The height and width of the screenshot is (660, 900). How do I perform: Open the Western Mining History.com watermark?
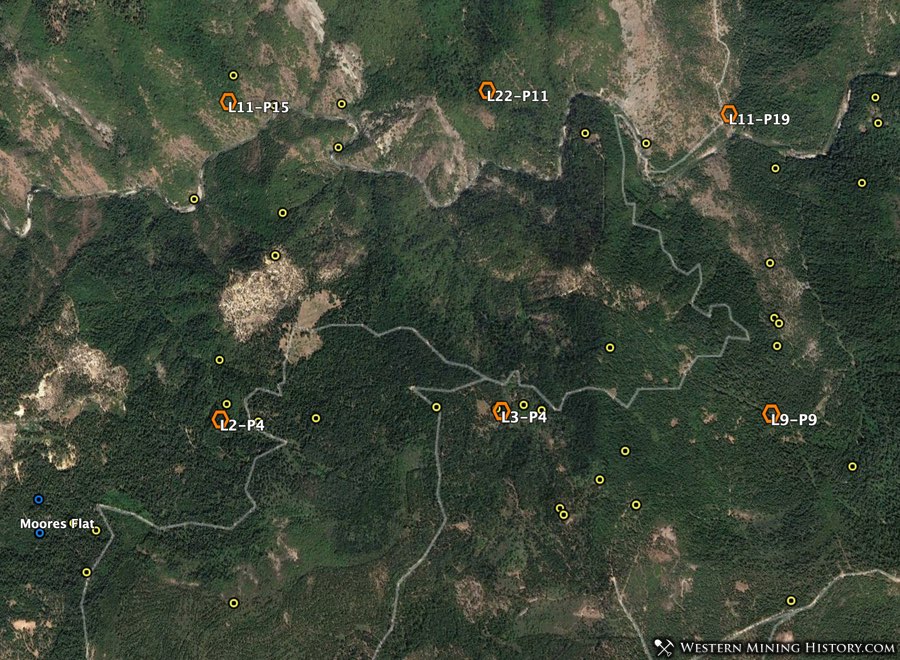click(x=786, y=647)
